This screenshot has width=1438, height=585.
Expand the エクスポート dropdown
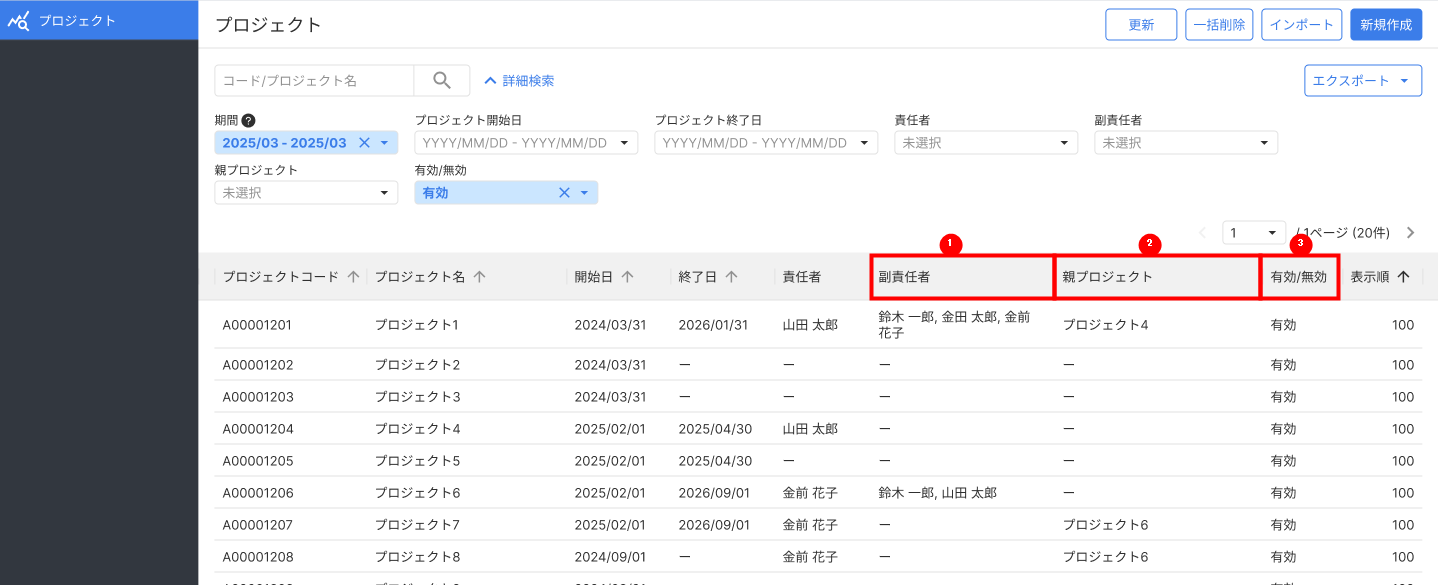pyautogui.click(x=1362, y=80)
